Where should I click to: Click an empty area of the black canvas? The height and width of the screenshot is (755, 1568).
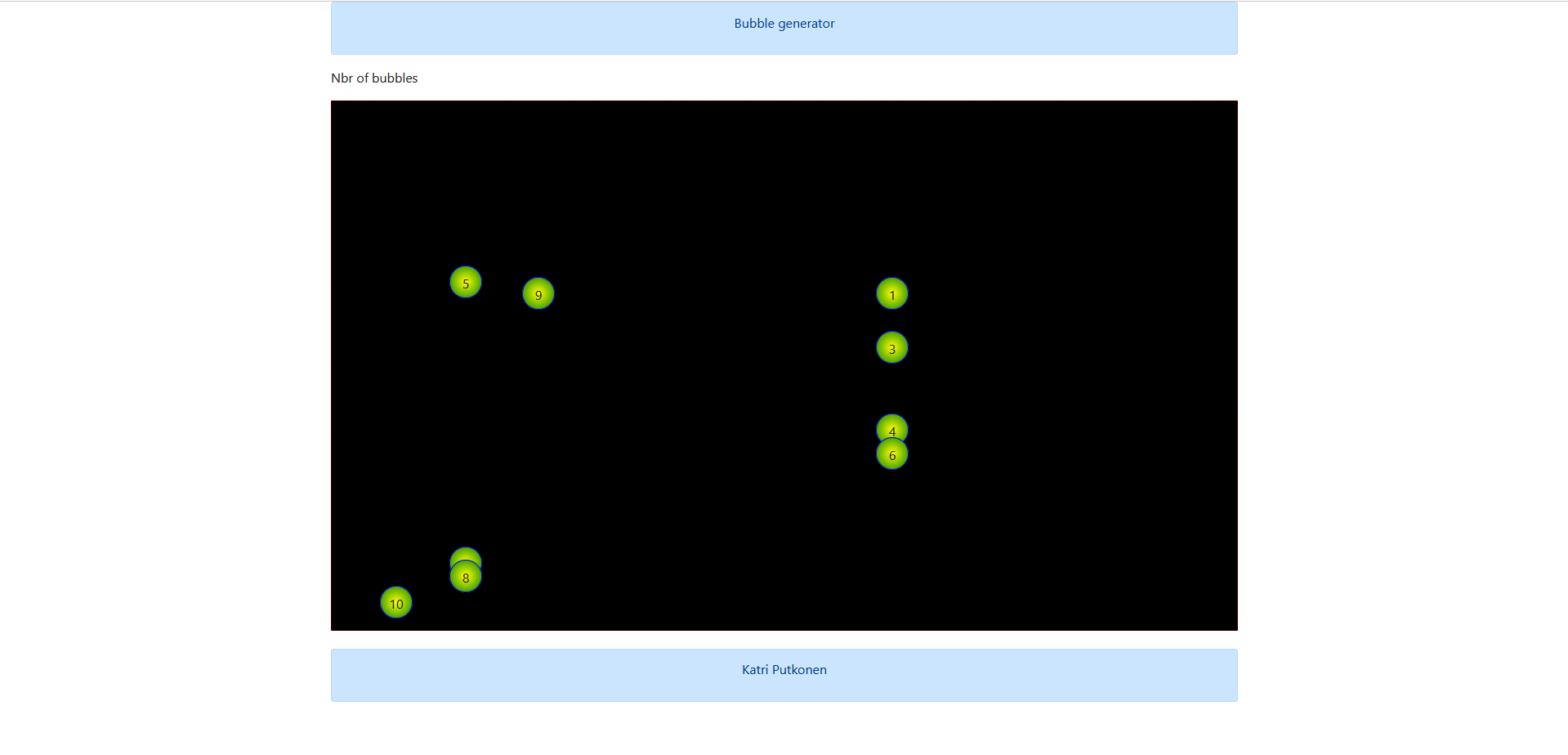[695, 204]
